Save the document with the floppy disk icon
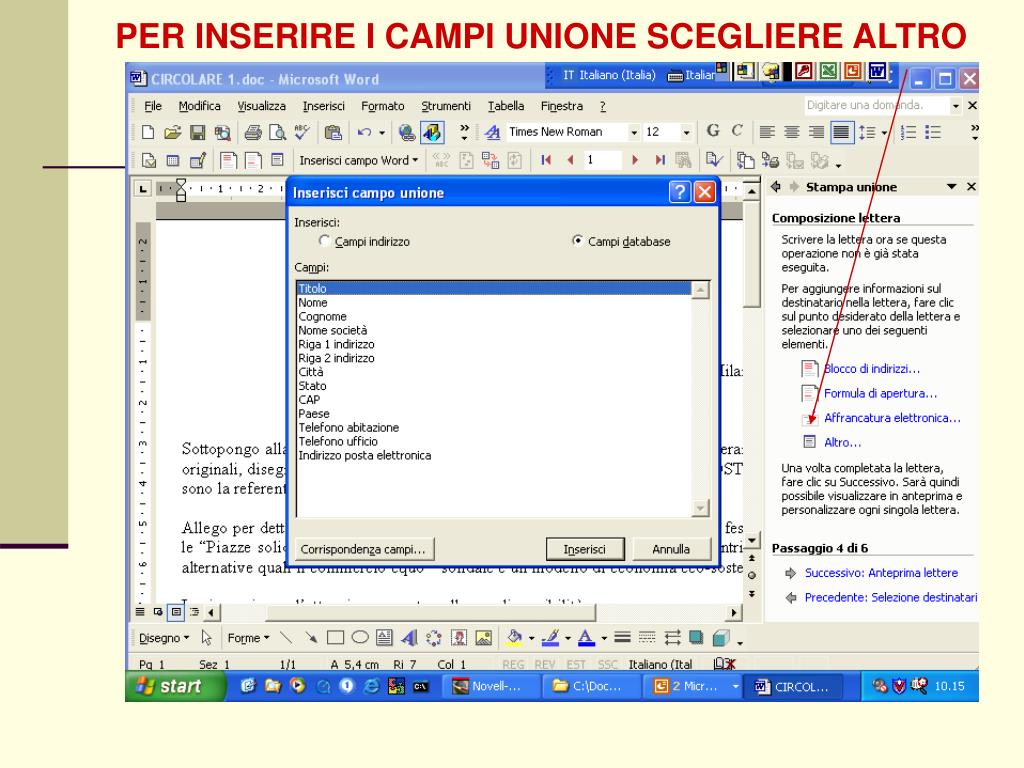The width and height of the screenshot is (1024, 768). pos(197,133)
